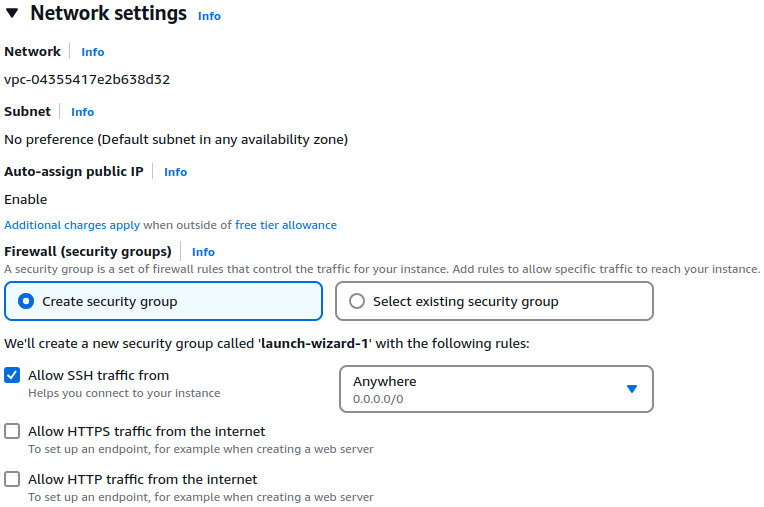Enable Allow HTTP traffic from the internet
This screenshot has width=764, height=507.
point(12,479)
